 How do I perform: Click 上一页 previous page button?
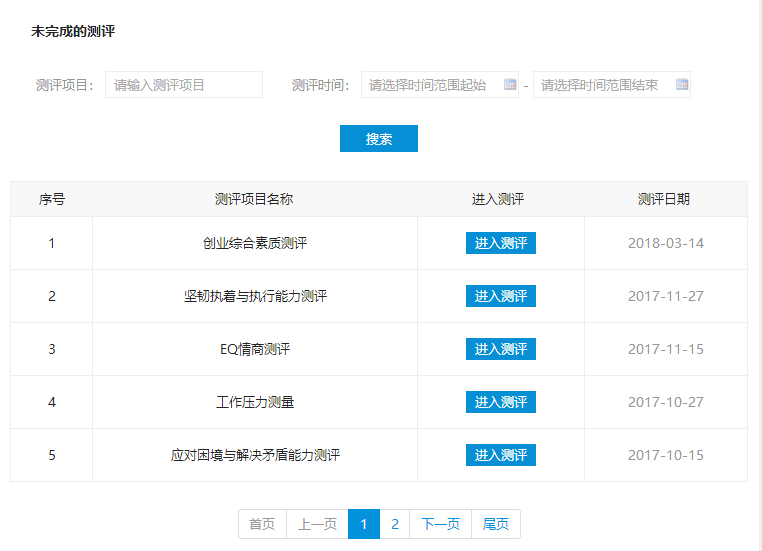[317, 524]
